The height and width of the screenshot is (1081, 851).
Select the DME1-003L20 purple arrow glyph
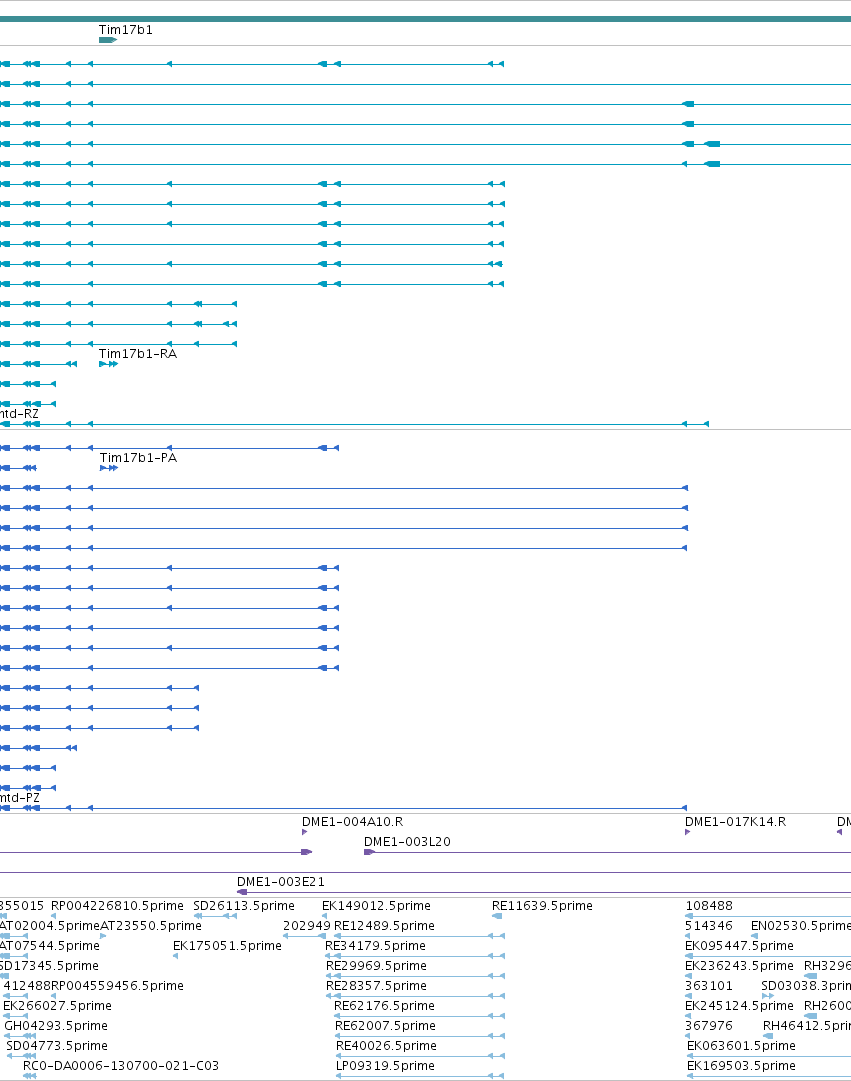[370, 853]
